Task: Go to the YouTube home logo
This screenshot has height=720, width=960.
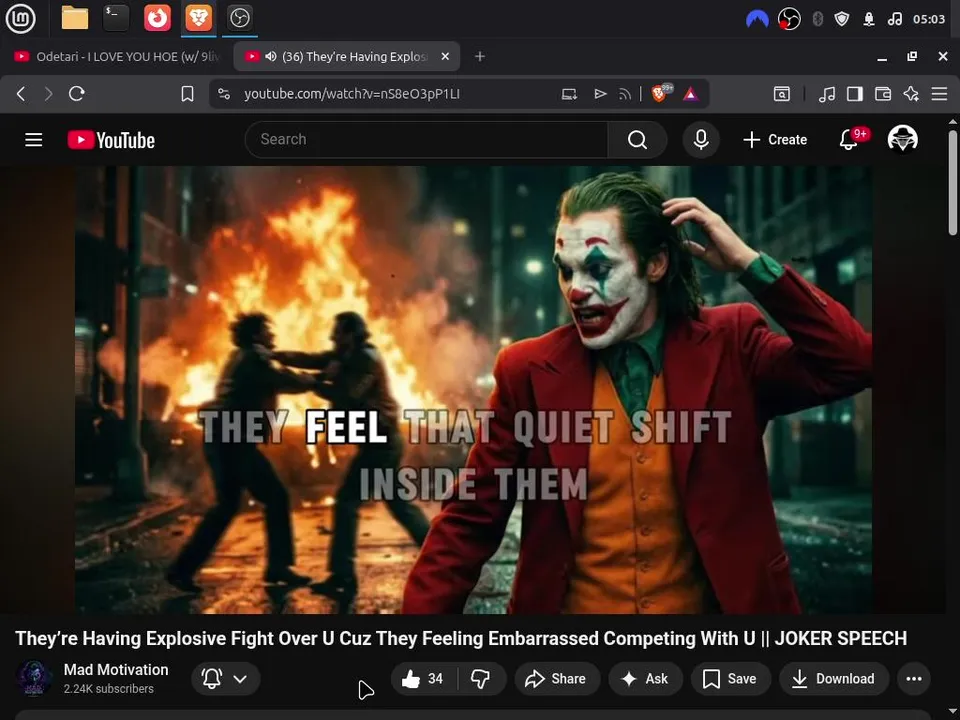Action: pyautogui.click(x=111, y=140)
